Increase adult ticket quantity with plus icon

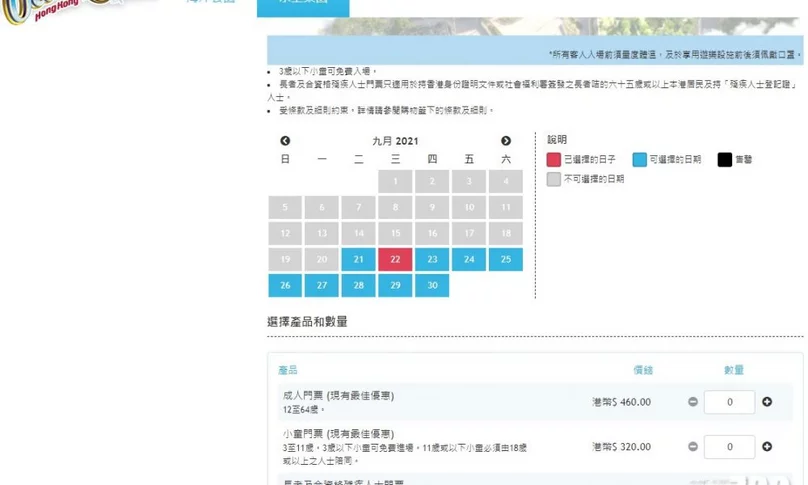tap(767, 402)
